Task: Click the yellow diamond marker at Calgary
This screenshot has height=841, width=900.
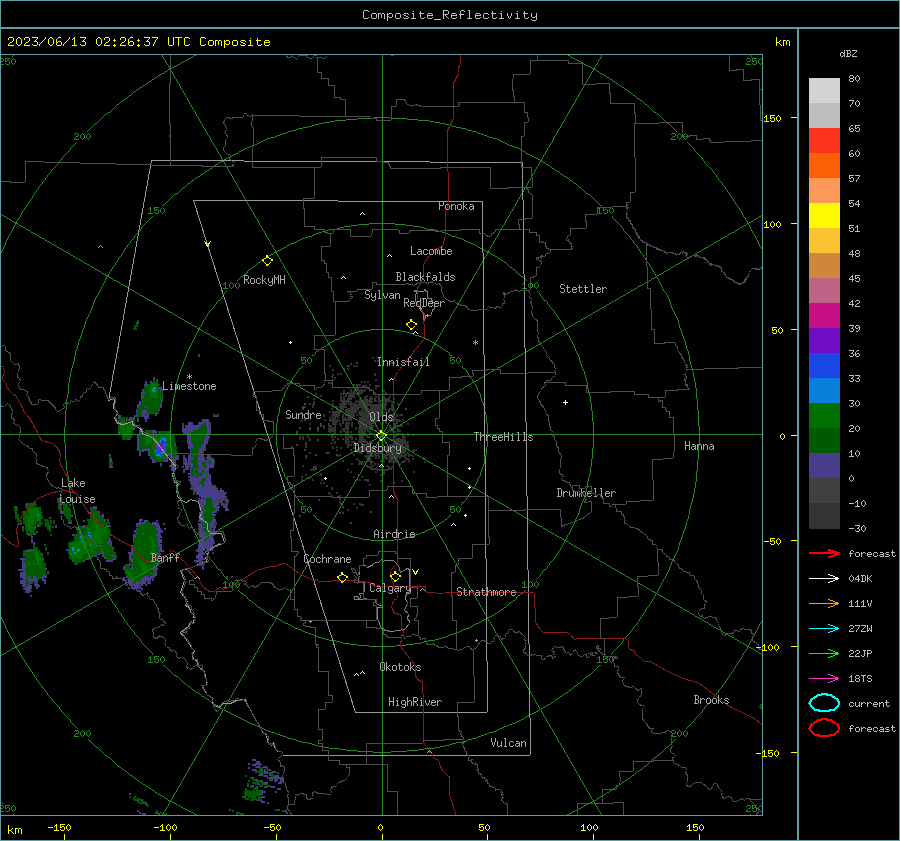Action: pos(395,576)
